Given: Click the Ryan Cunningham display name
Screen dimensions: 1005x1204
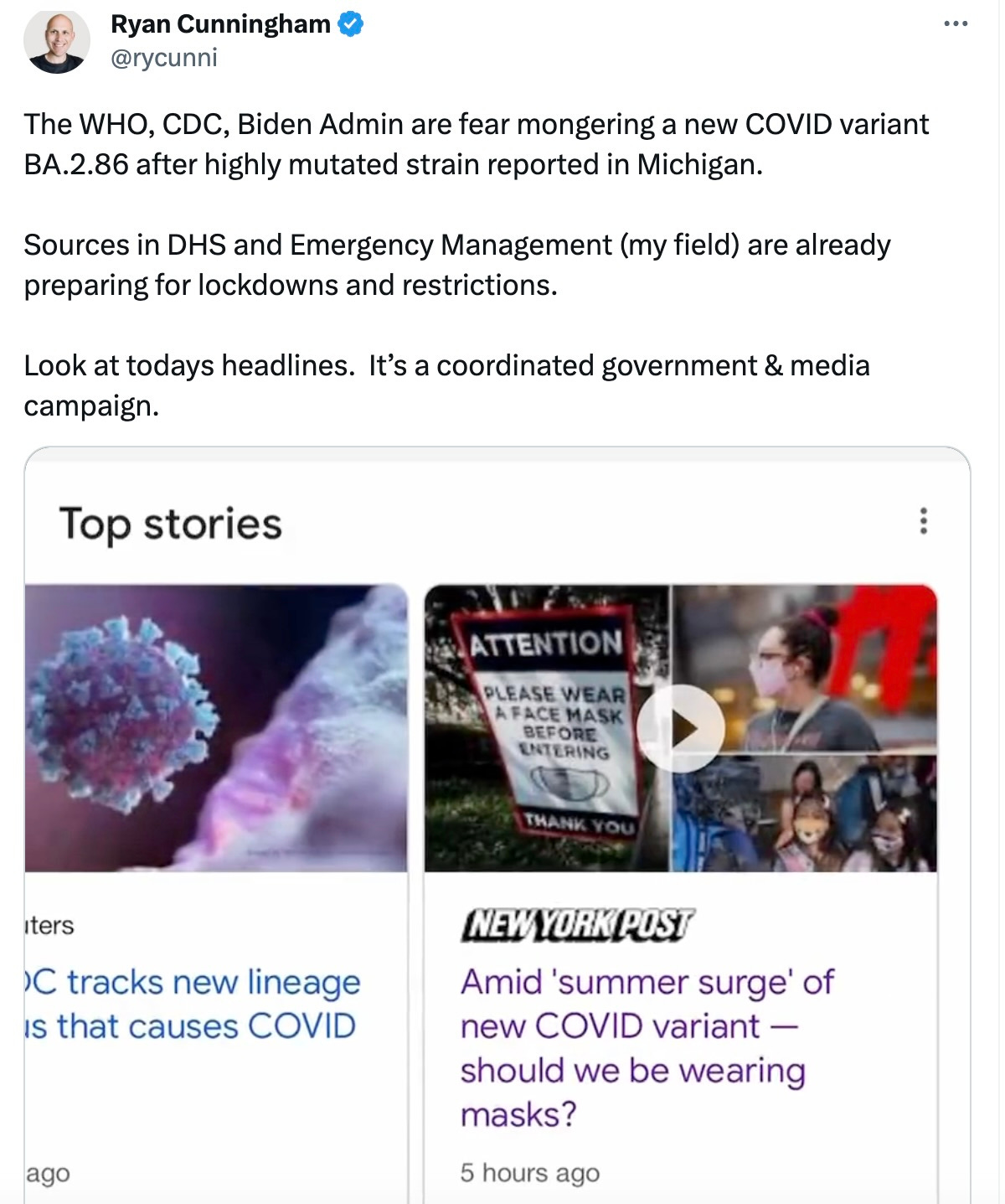Looking at the screenshot, I should click(220, 24).
